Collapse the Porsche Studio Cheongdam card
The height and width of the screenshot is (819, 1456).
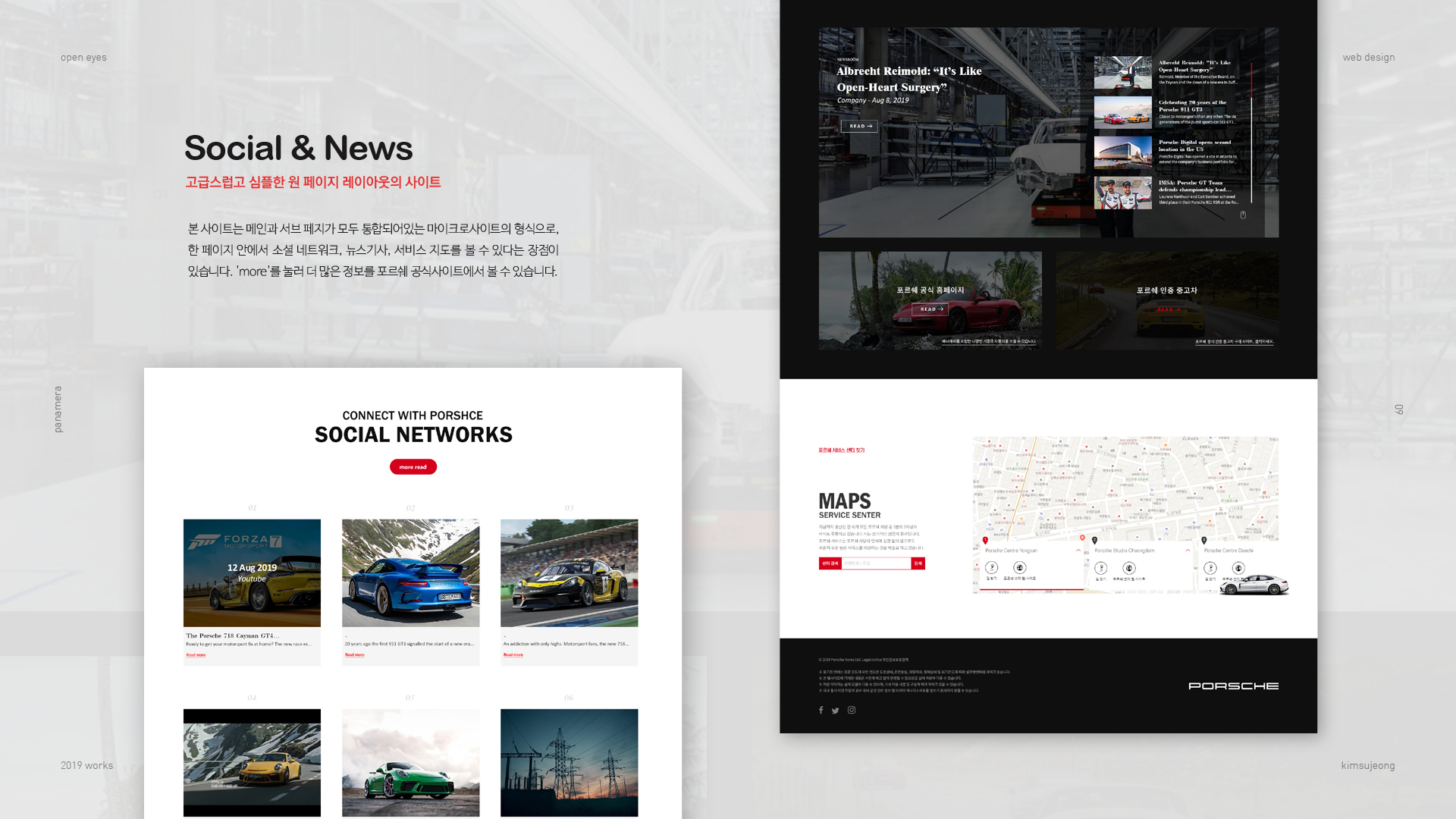tap(1188, 551)
